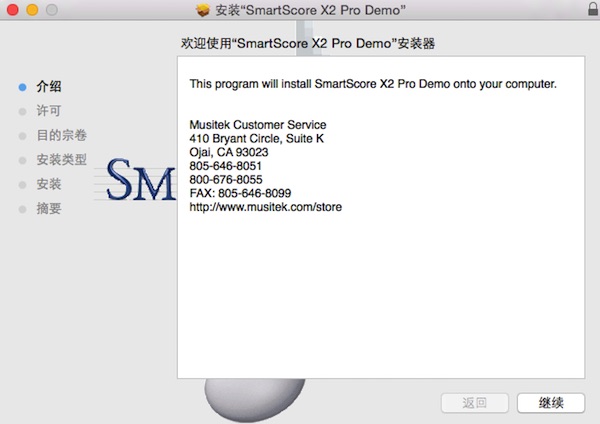The image size is (600, 424).
Task: Click the disabled 返回 (Go Back) button
Action: 474,403
